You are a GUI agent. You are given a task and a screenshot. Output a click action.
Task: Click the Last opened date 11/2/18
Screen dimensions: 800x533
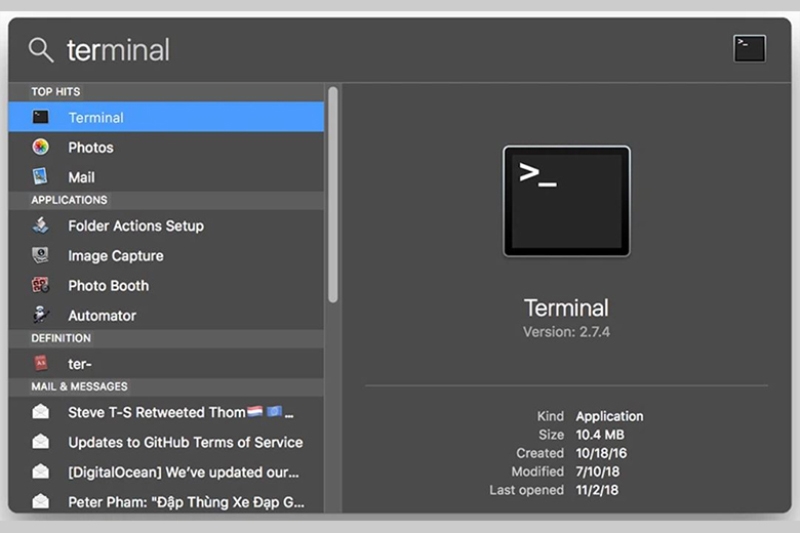click(x=597, y=490)
